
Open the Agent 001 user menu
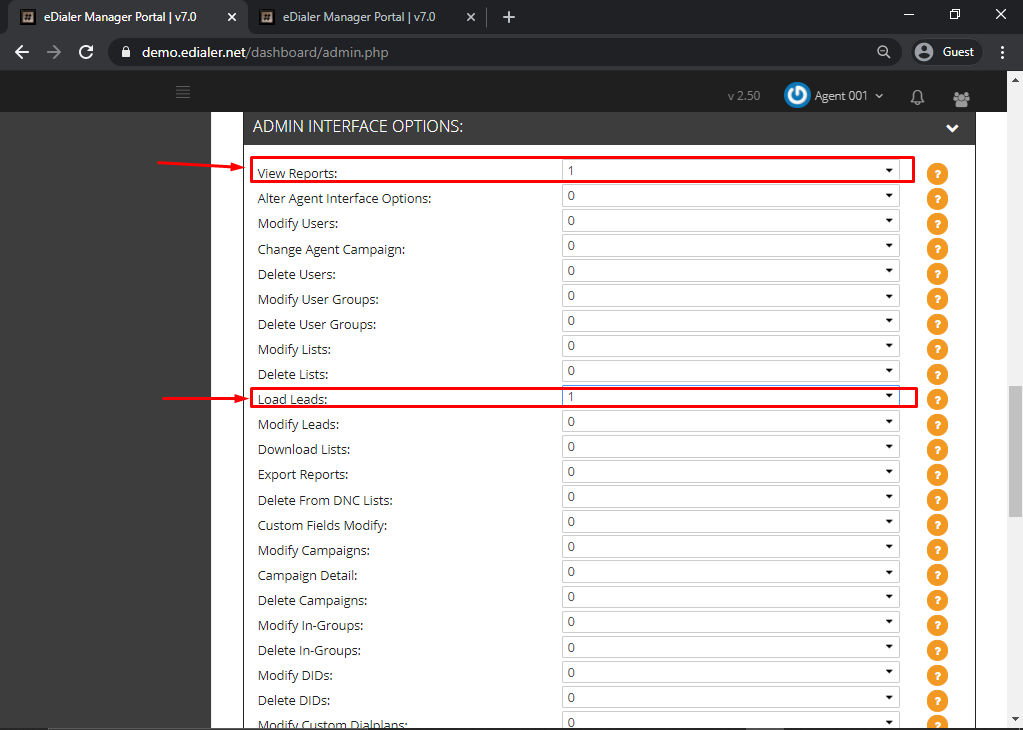834,96
